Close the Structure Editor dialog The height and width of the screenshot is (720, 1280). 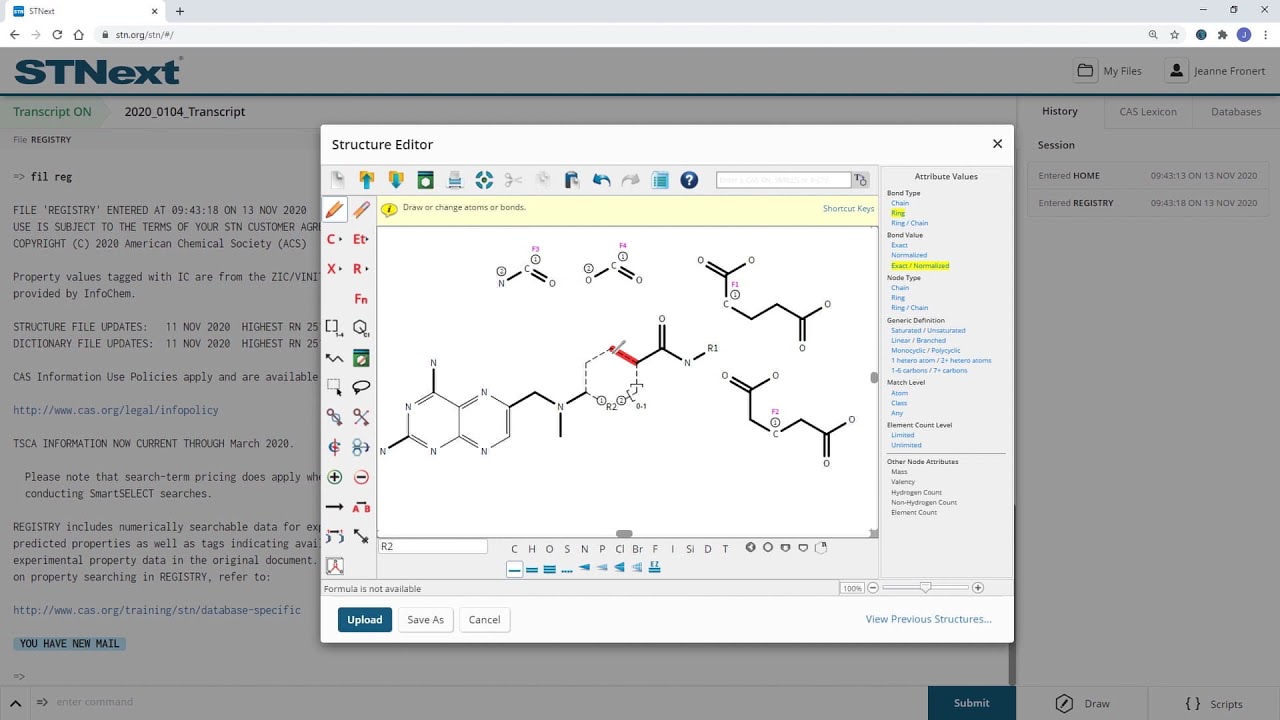click(997, 144)
